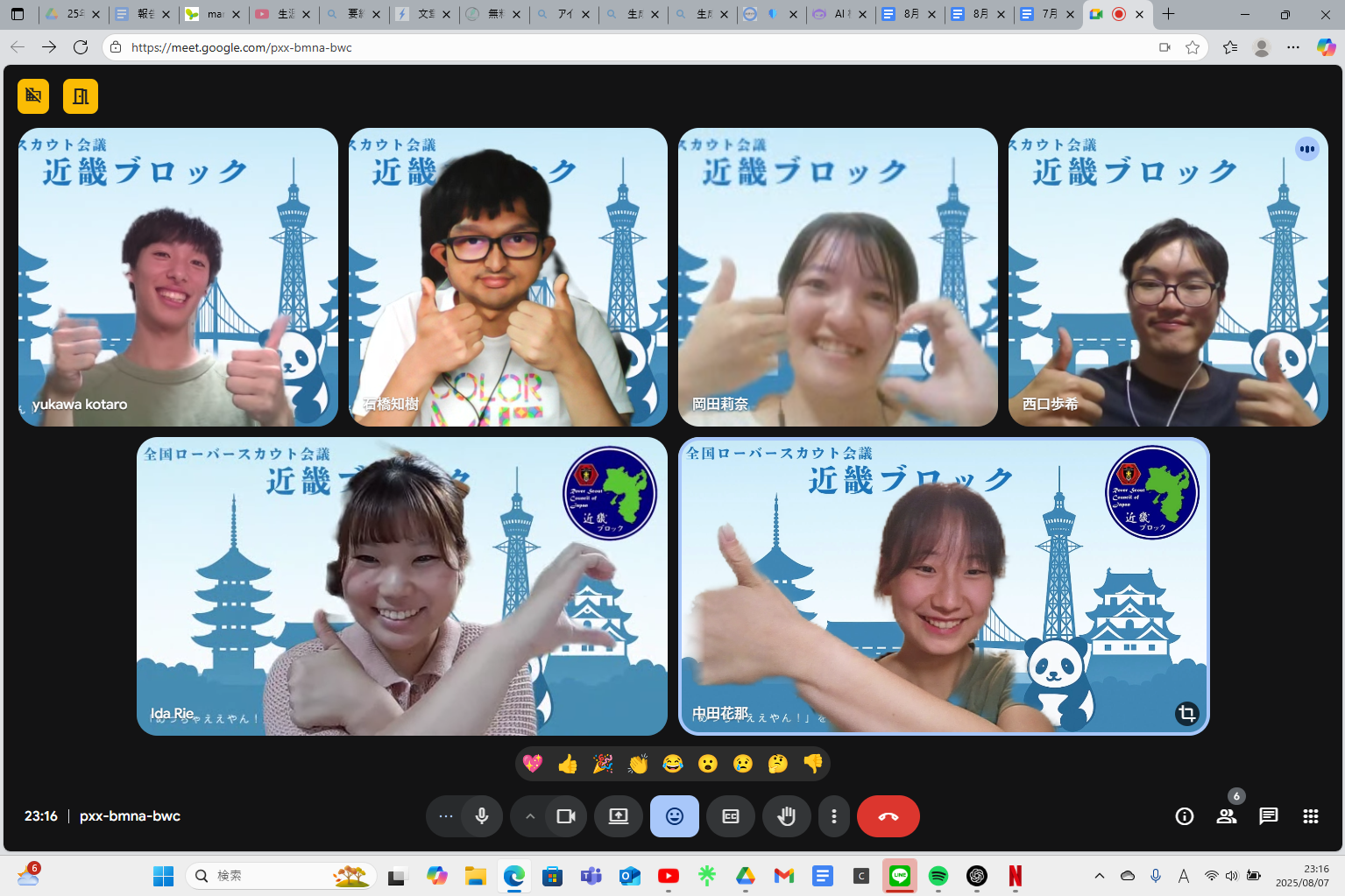Expand video settings chevron arrow
Image resolution: width=1345 pixels, height=896 pixels.
pos(530,816)
